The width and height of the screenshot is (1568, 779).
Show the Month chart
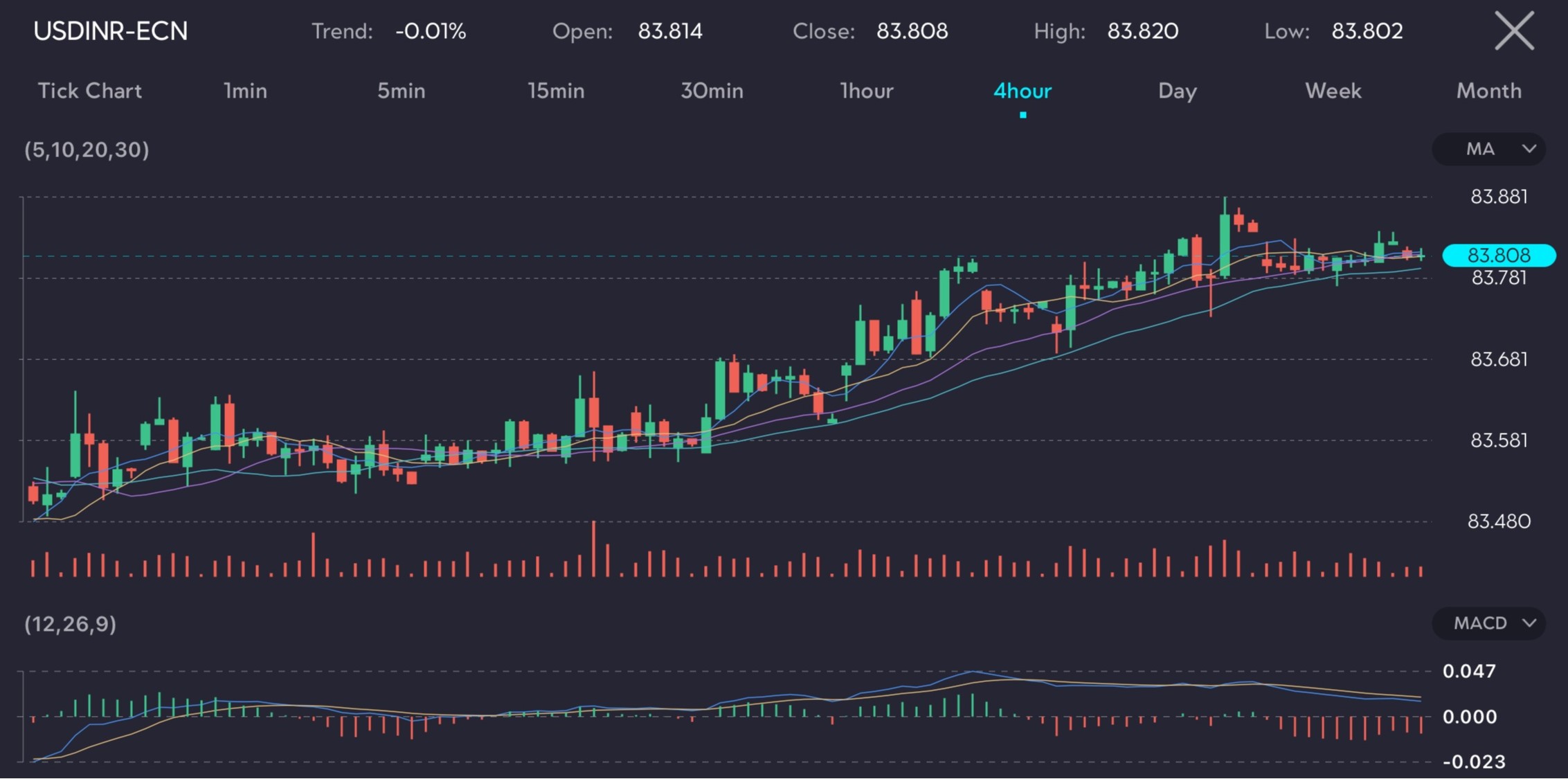pos(1489,91)
